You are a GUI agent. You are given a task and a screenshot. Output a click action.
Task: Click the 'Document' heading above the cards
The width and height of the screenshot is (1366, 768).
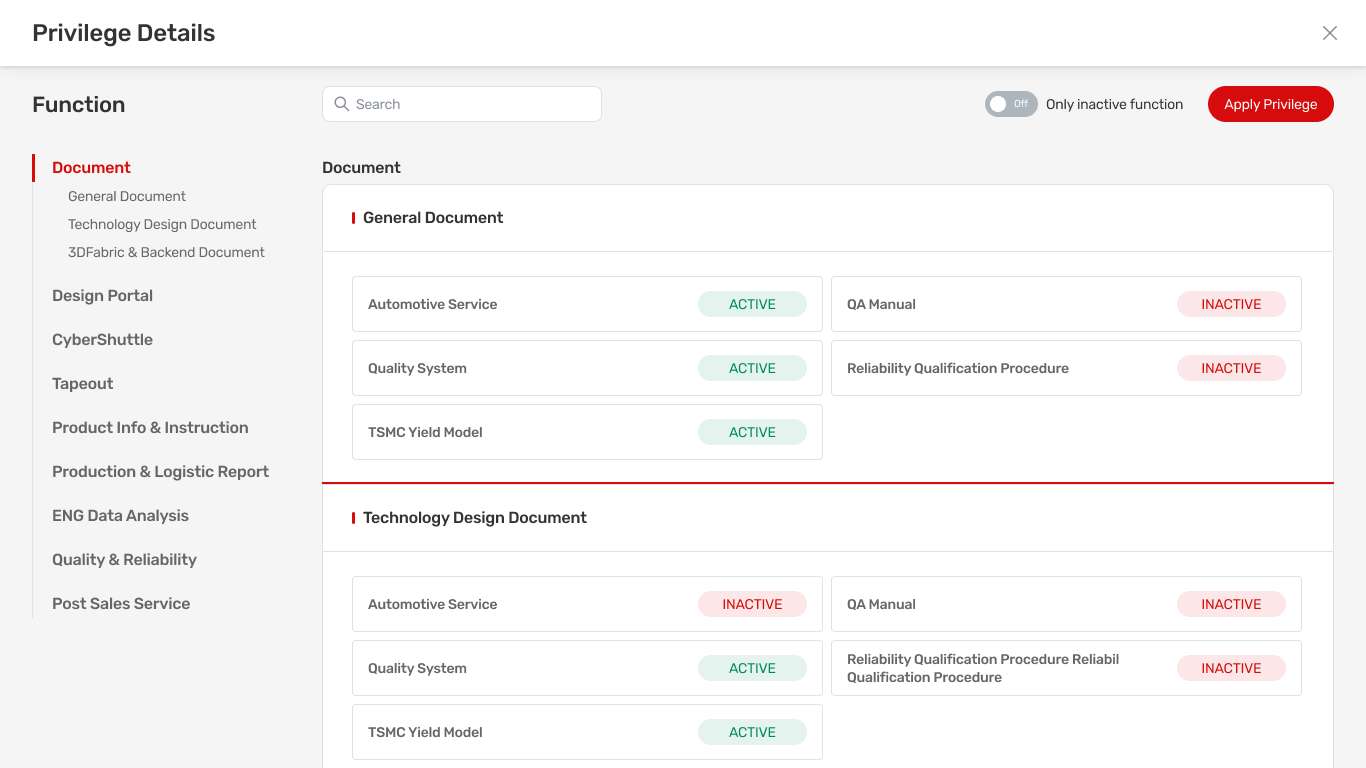(361, 168)
